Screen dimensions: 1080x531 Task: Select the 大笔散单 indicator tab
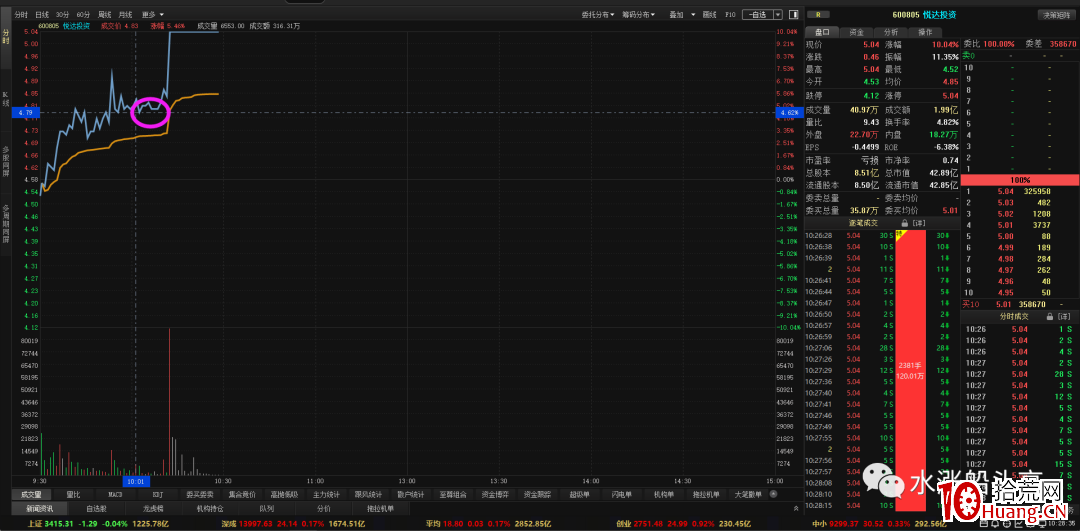click(x=748, y=494)
